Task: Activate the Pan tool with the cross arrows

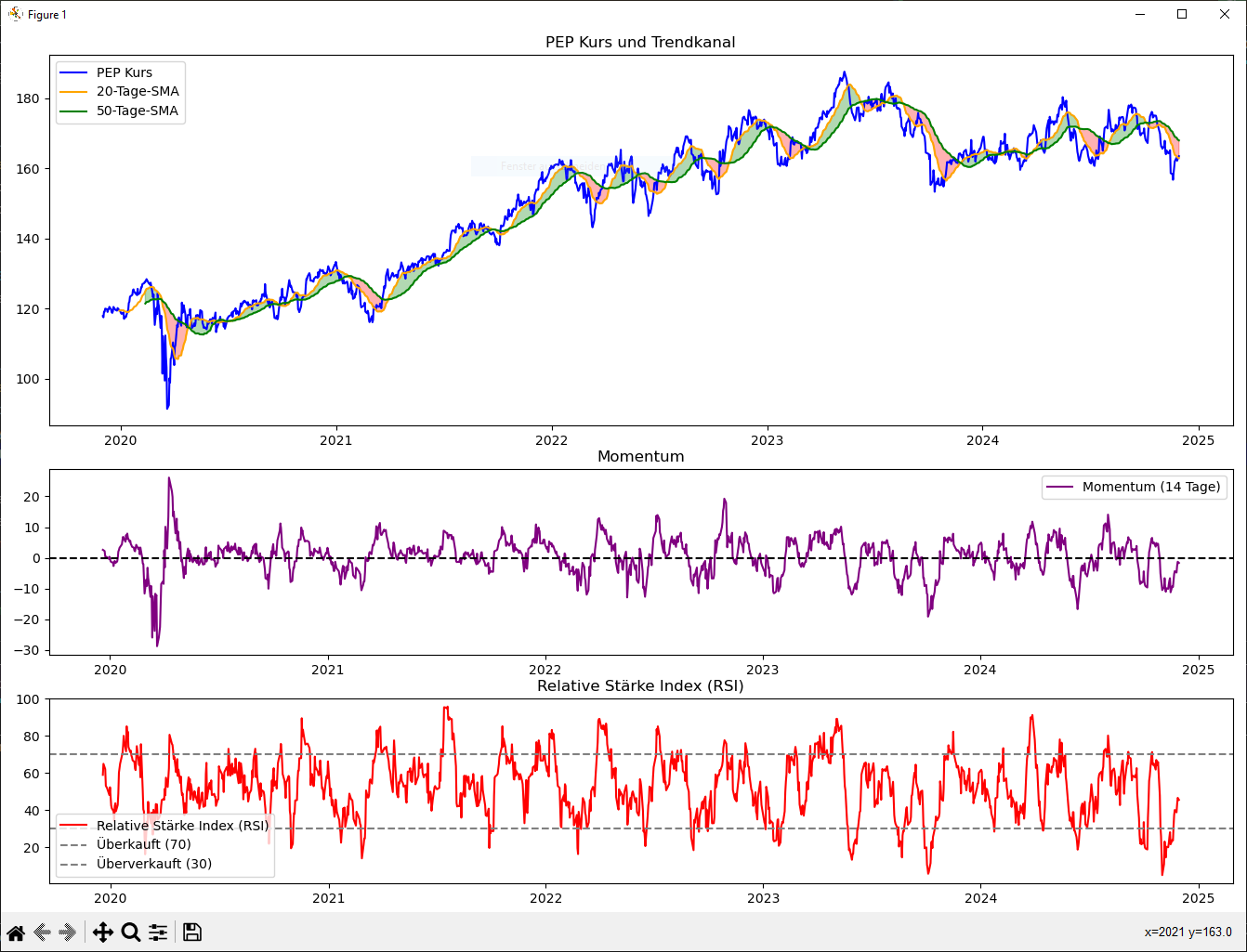Action: (103, 932)
